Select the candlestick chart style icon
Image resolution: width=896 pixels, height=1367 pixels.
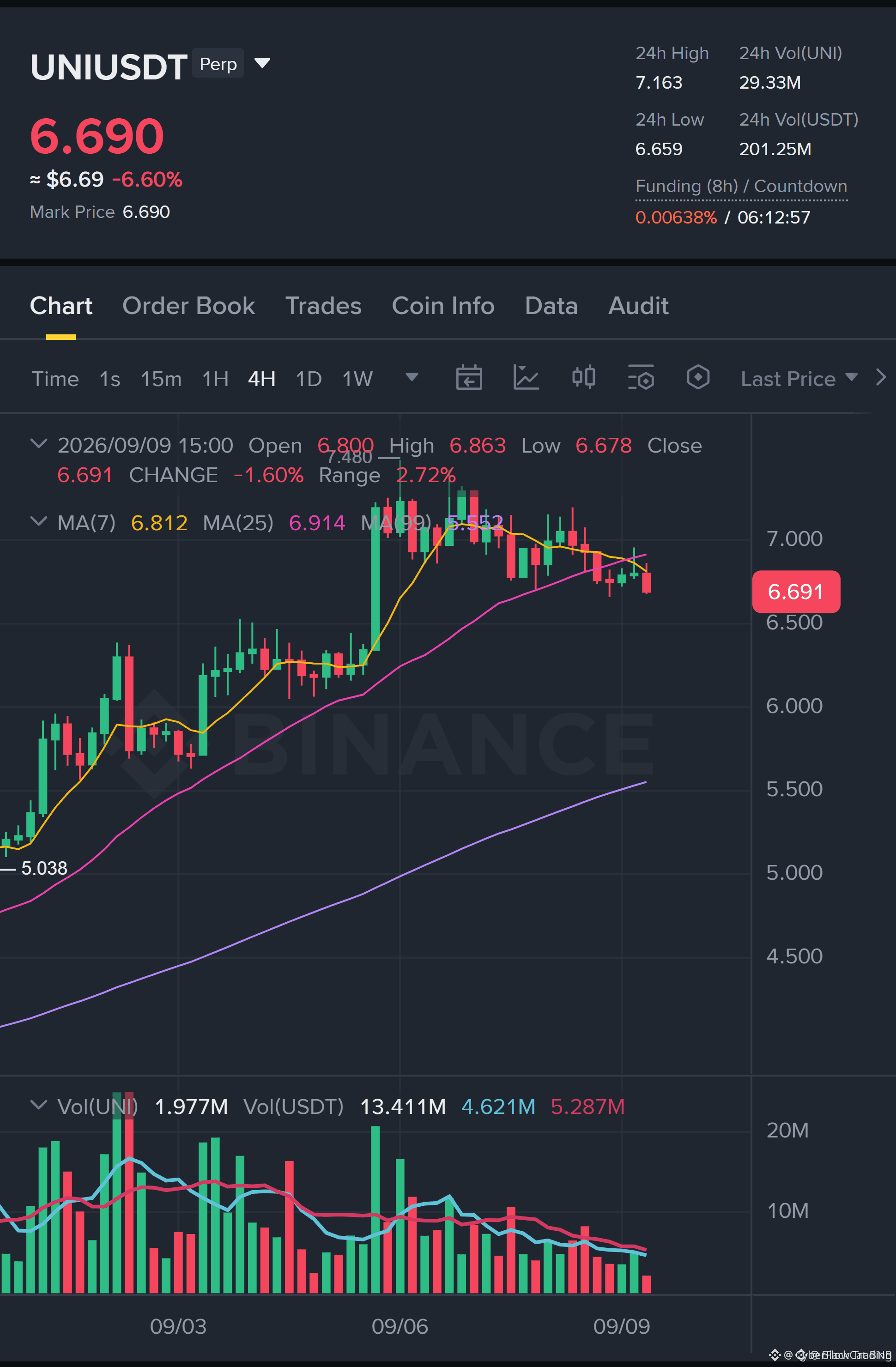tap(583, 377)
